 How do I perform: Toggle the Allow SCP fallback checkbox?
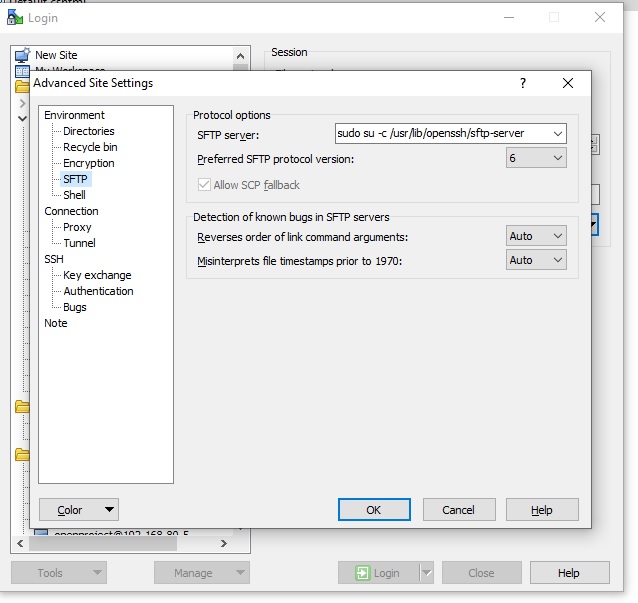click(x=205, y=185)
